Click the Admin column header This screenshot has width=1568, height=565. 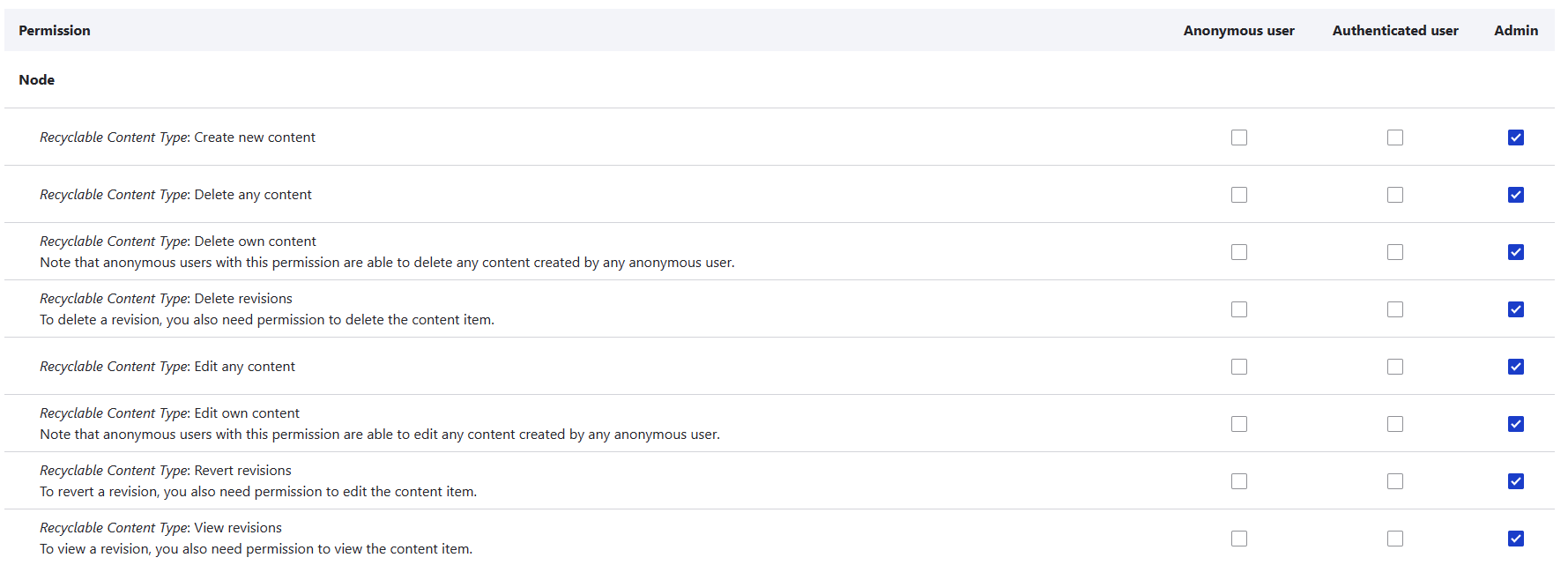(1516, 30)
